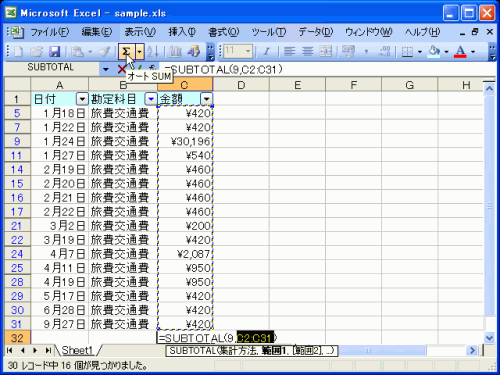The image size is (500, 375).
Task: Click the center align icon
Action: pyautogui.click(x=307, y=52)
